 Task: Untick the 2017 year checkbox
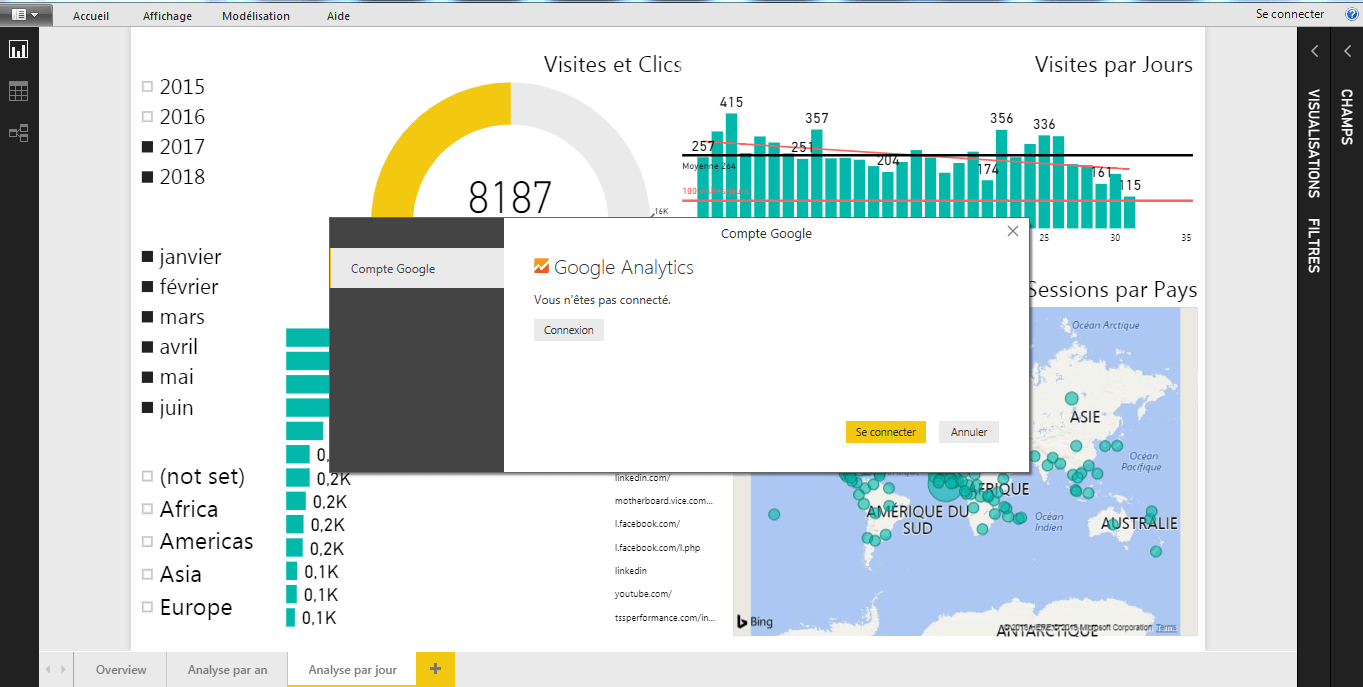[148, 147]
